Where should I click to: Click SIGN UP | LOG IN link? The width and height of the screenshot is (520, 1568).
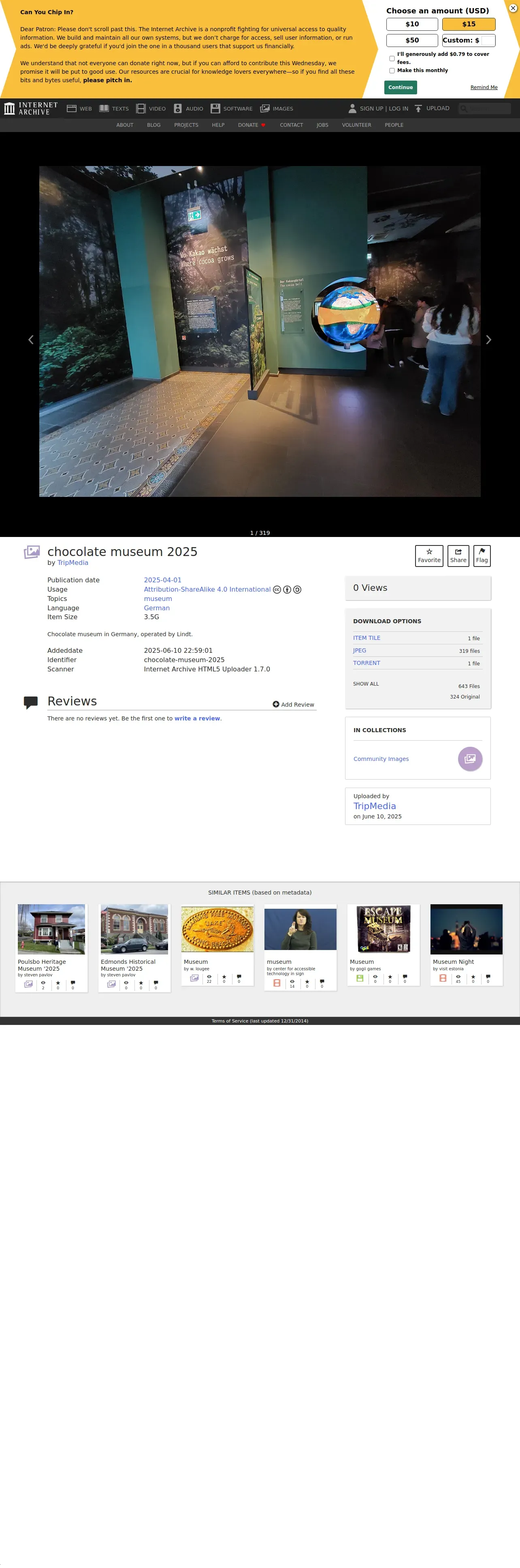pos(384,109)
